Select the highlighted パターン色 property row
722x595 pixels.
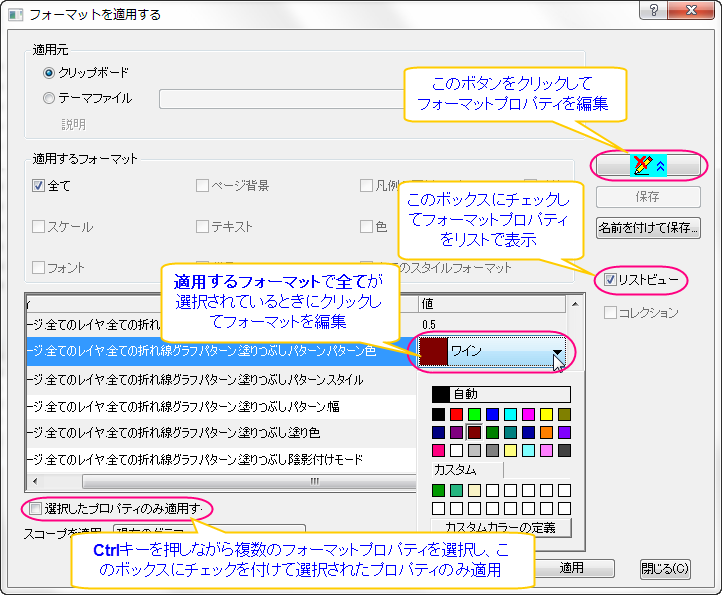point(221,352)
